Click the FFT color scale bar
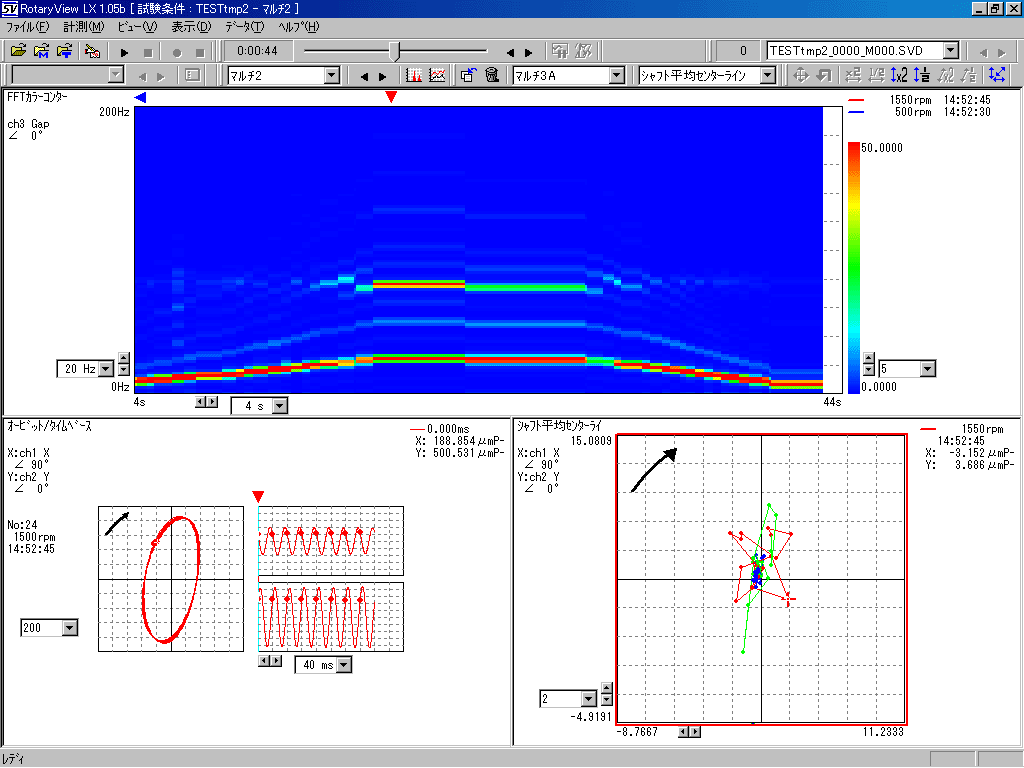The height and width of the screenshot is (768, 1024). pyautogui.click(x=854, y=267)
